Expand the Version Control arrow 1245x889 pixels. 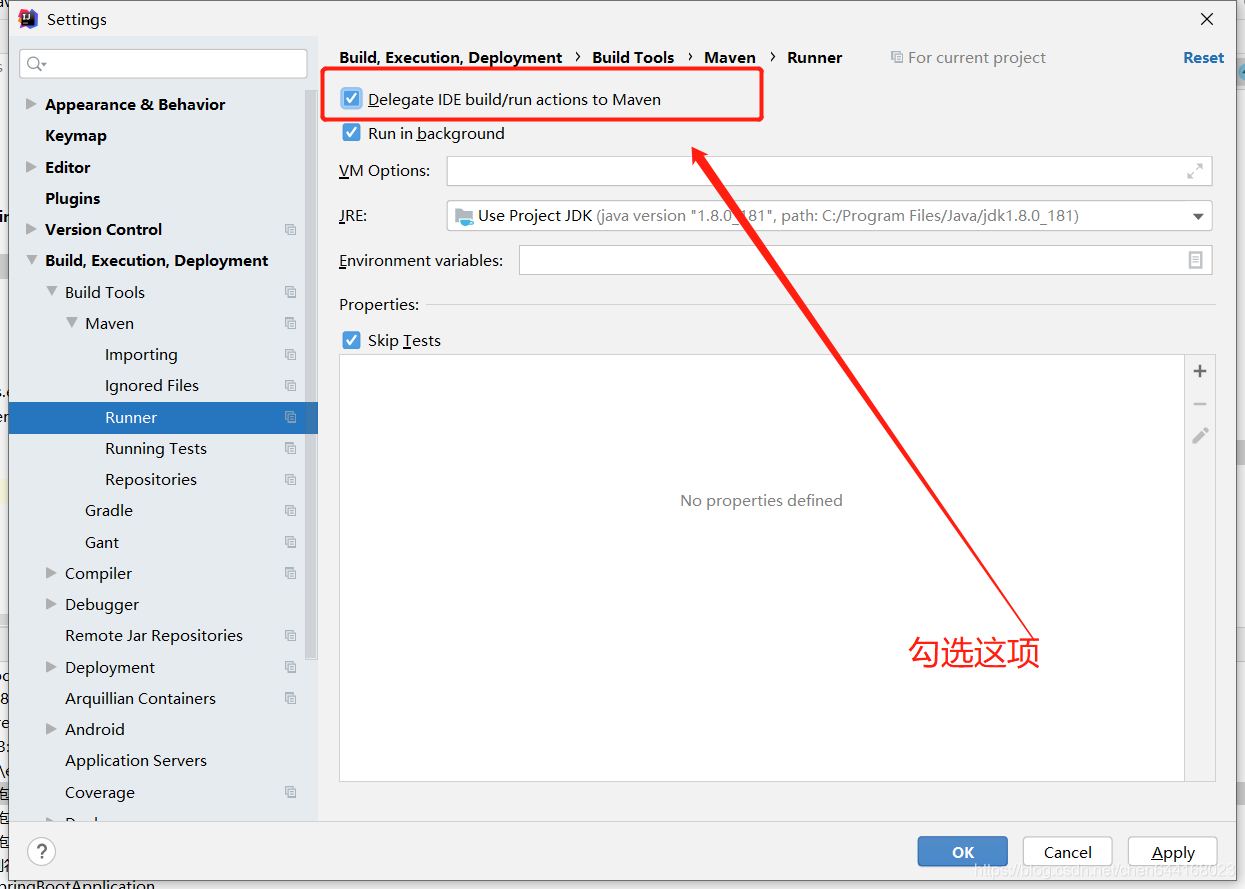click(31, 229)
